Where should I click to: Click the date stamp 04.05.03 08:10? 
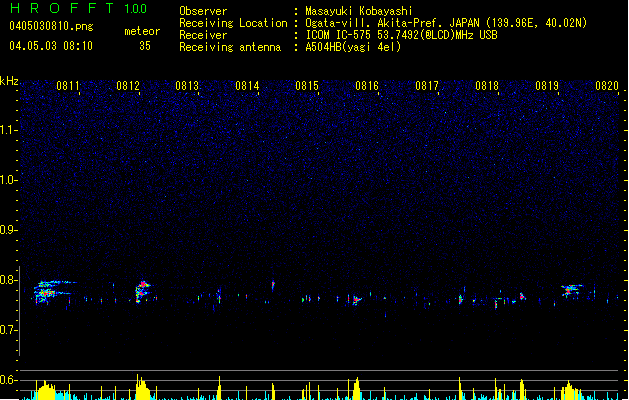51,46
